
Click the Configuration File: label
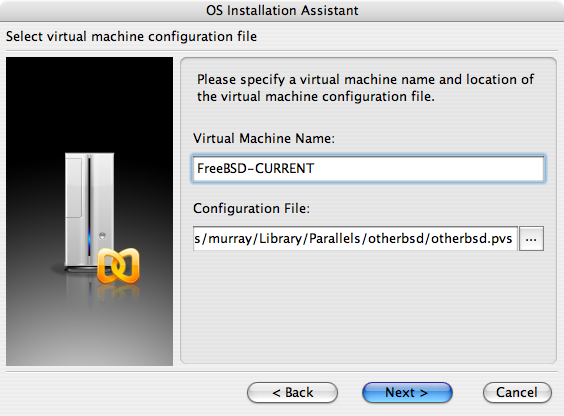[x=251, y=209]
